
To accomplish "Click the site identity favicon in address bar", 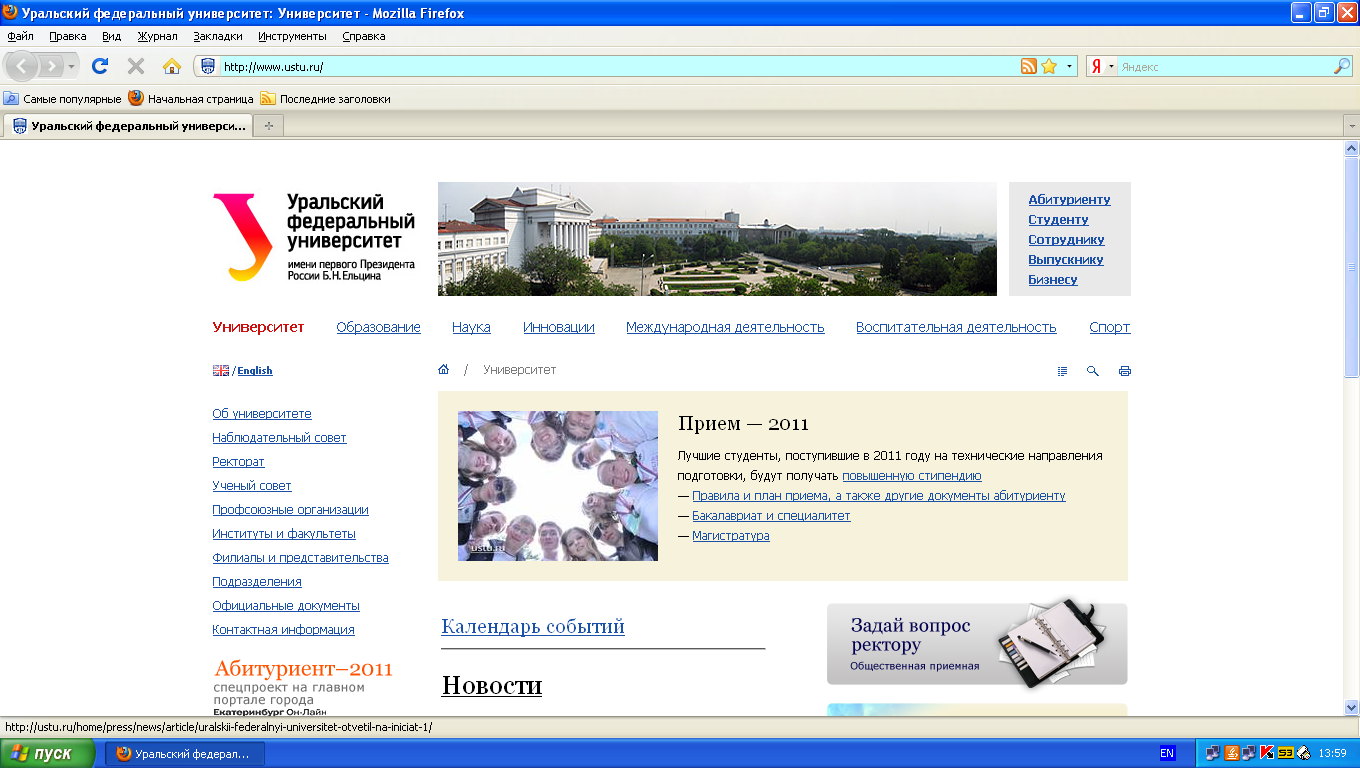I will click(208, 67).
